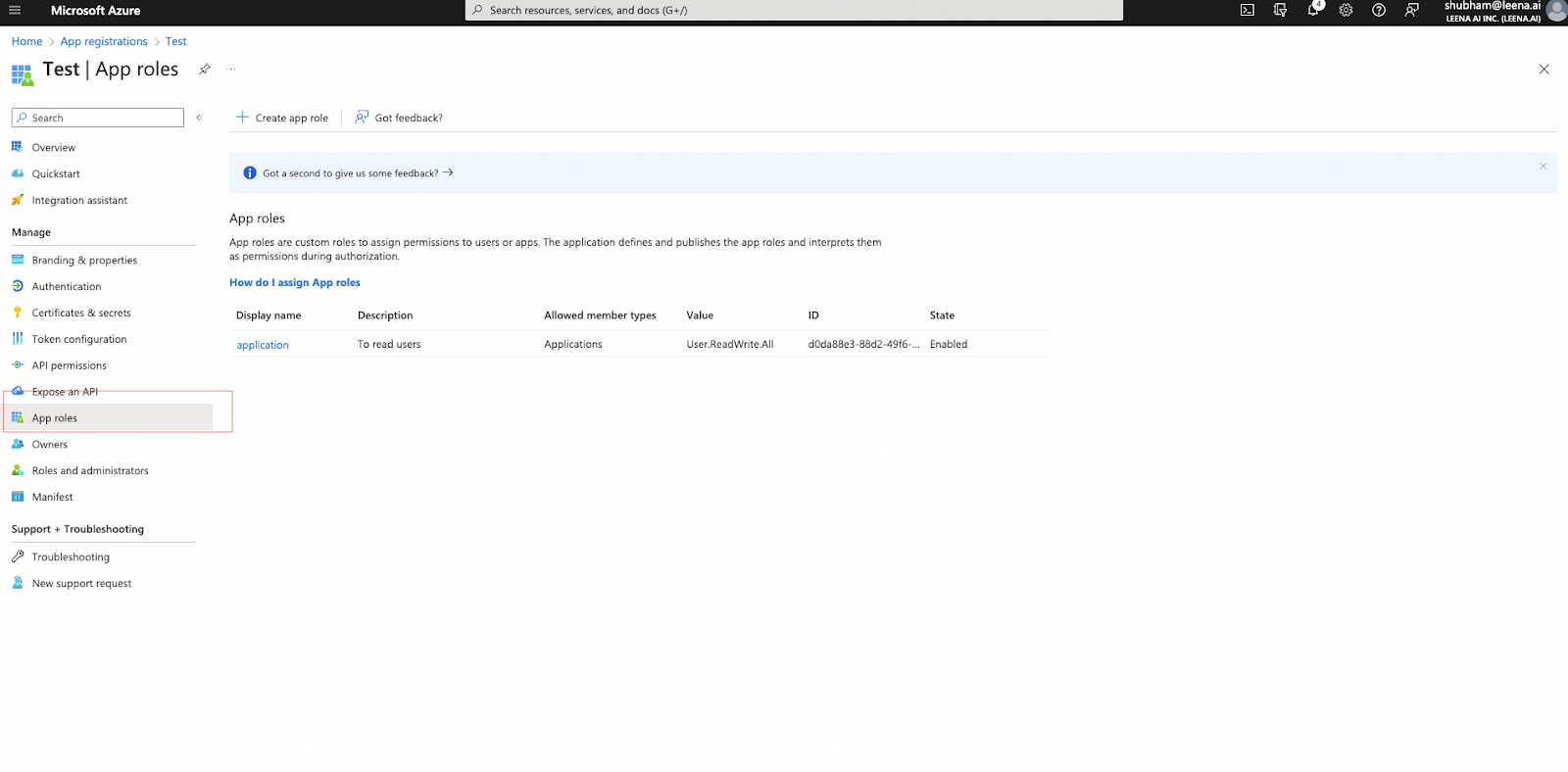Open Cloud Shell from top bar

tap(1248, 10)
